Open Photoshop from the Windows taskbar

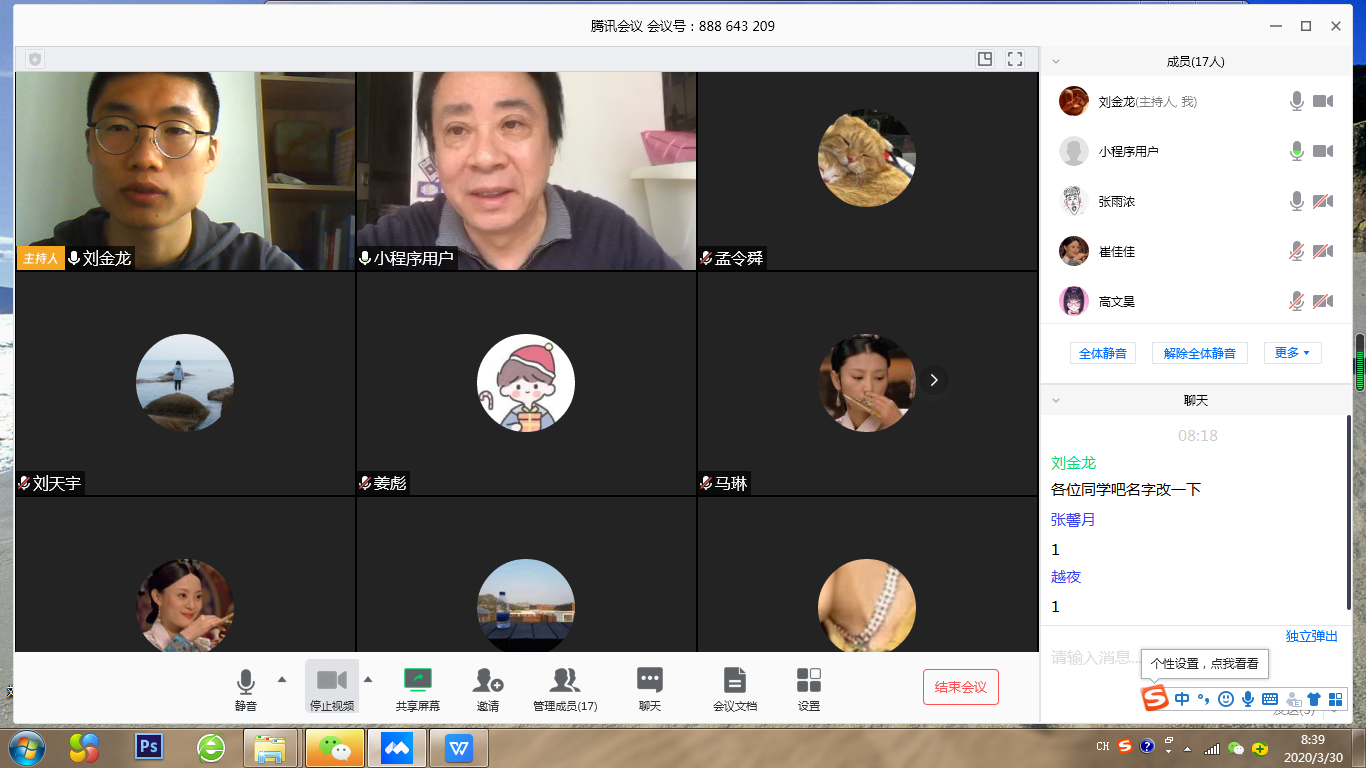tap(149, 747)
